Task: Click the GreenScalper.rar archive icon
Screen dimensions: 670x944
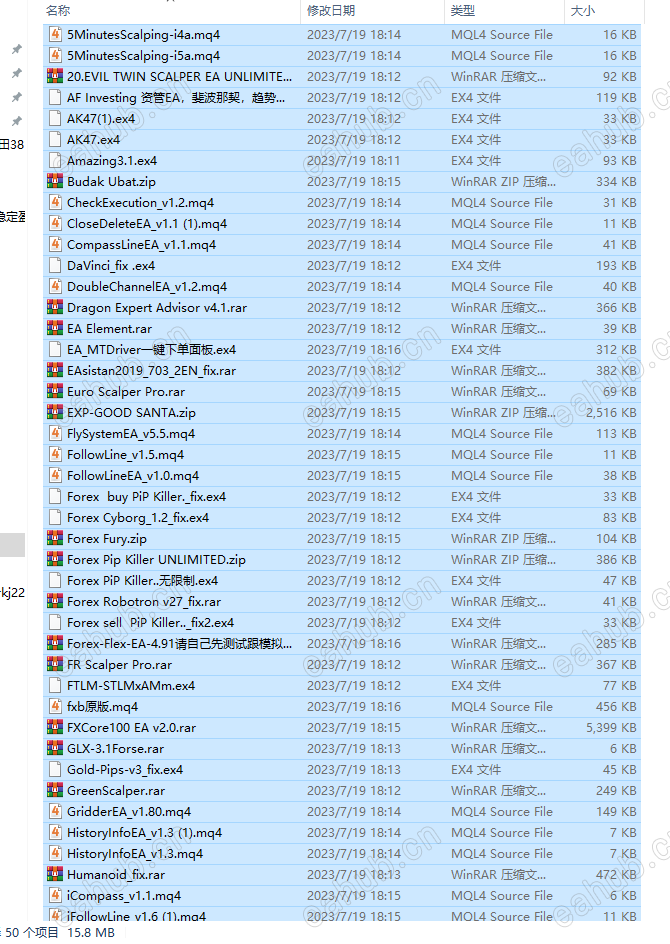Action: (55, 790)
